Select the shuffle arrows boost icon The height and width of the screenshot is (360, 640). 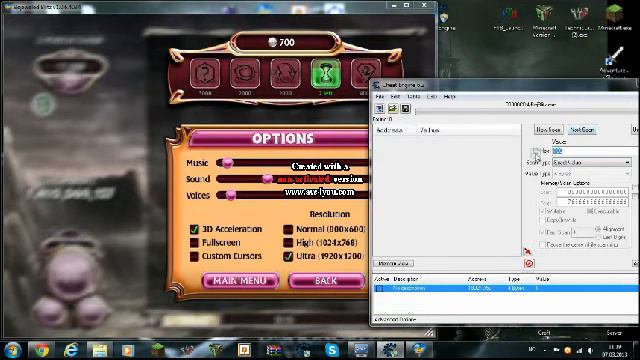(x=285, y=74)
